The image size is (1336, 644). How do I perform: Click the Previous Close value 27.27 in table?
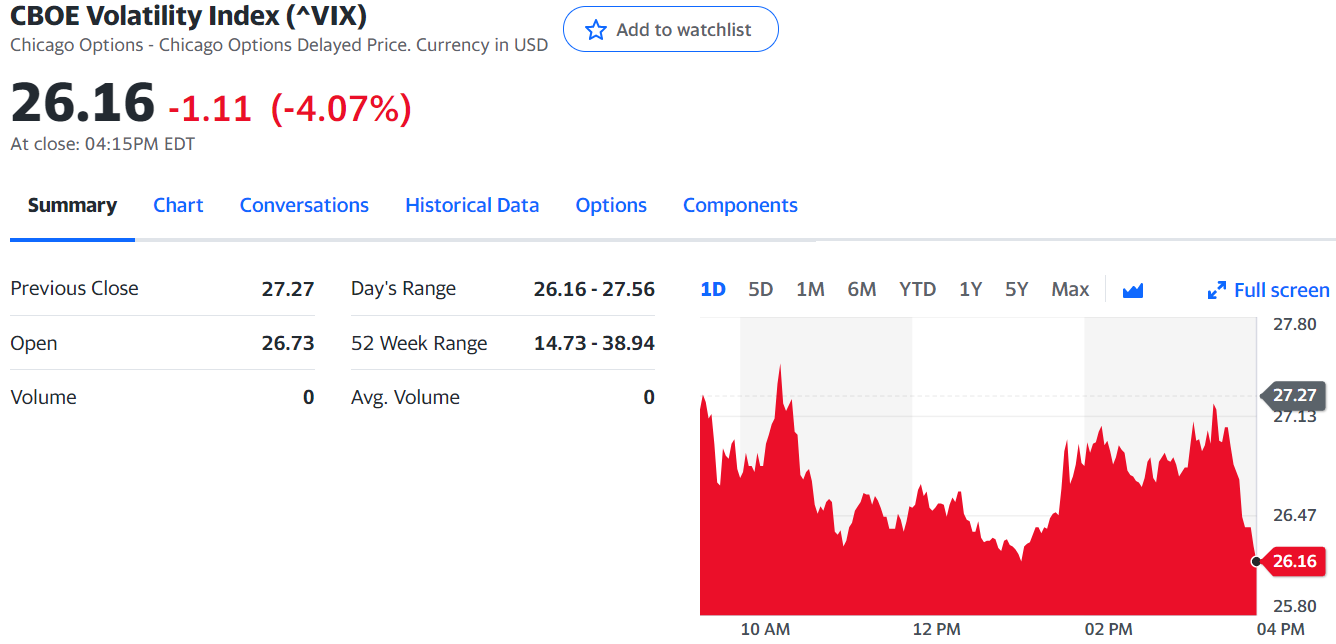click(x=288, y=289)
